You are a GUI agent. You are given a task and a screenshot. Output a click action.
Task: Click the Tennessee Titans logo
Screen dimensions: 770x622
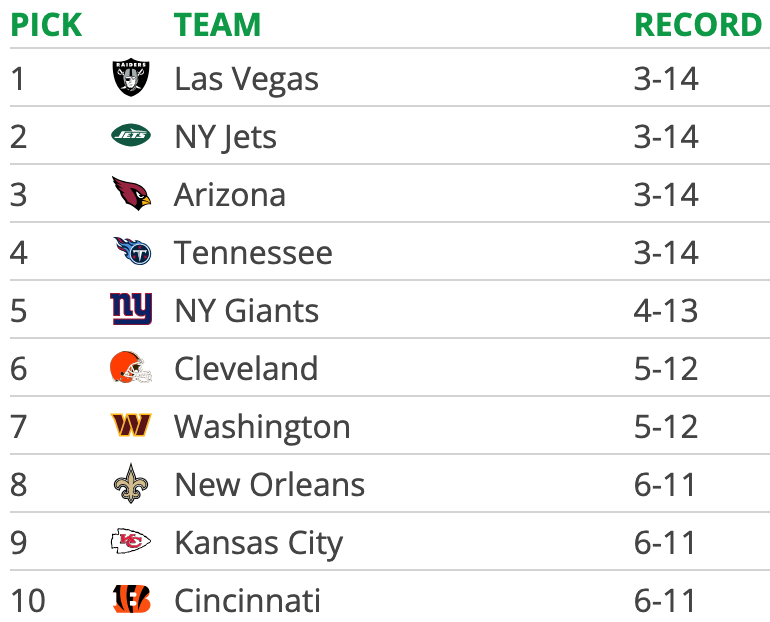point(131,252)
